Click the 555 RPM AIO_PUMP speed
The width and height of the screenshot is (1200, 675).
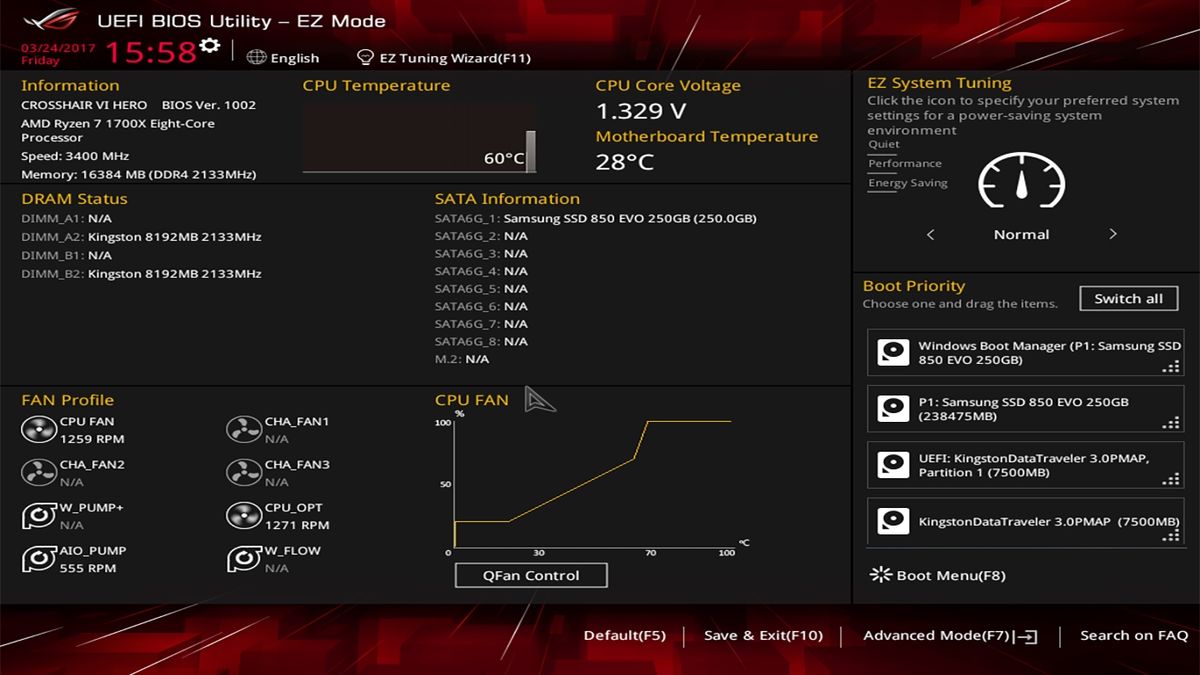88,568
